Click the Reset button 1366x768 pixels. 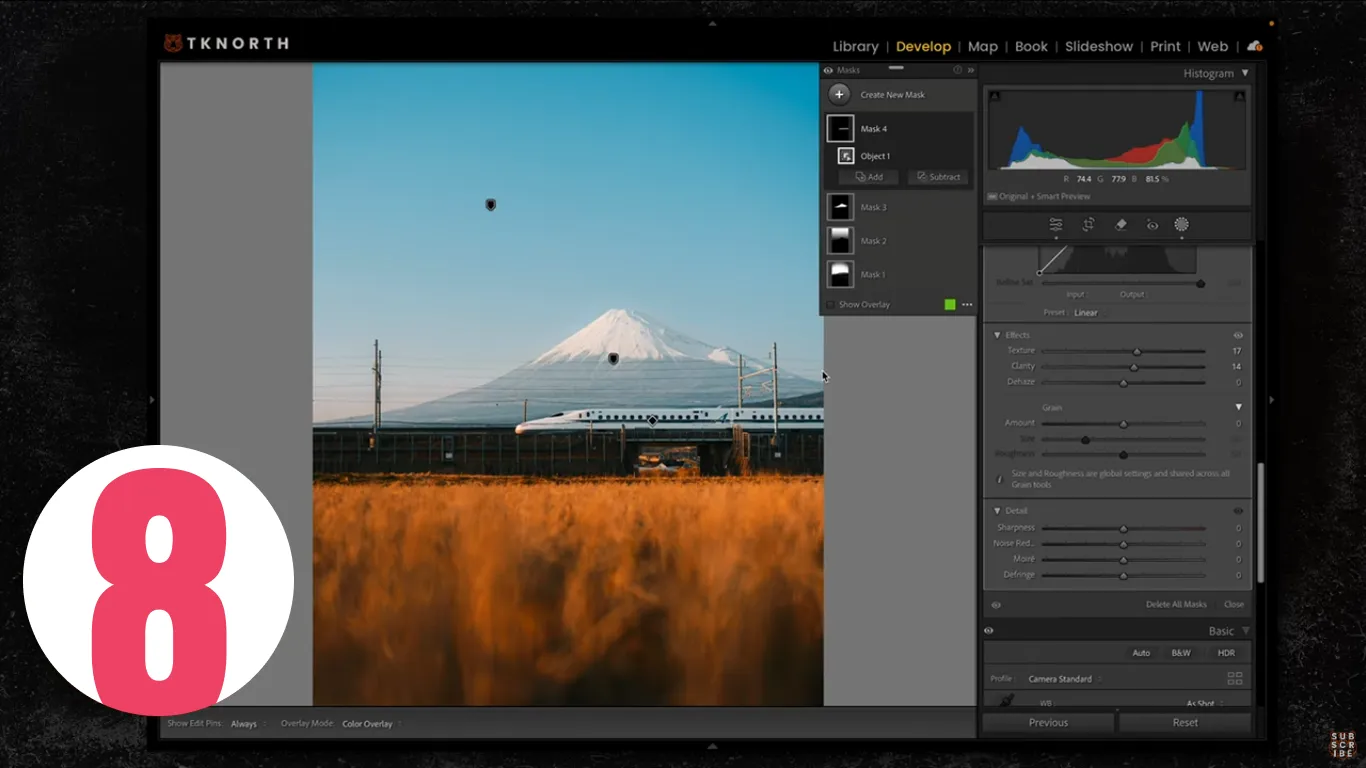pos(1185,722)
